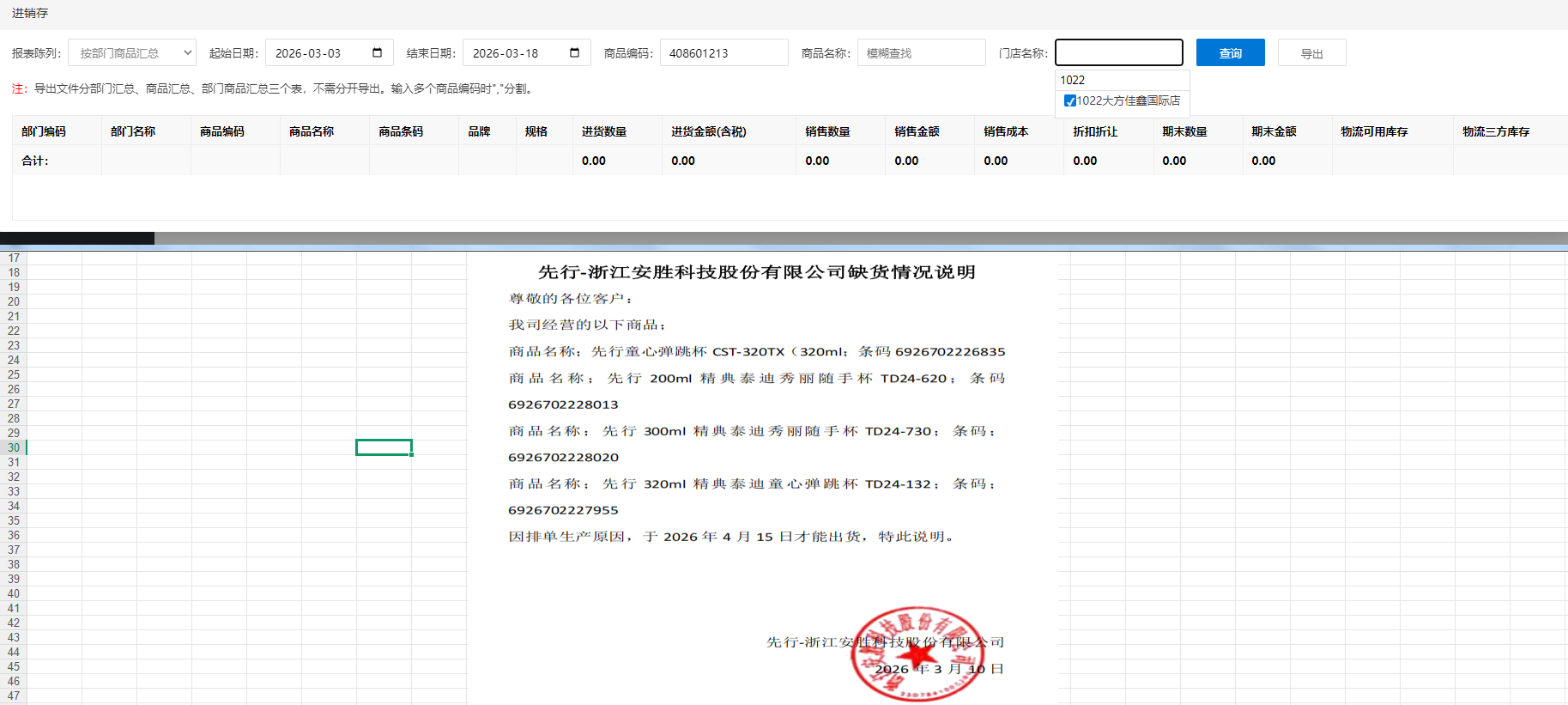This screenshot has width=1568, height=705.
Task: Select spreadsheet row header 30
Action: click(x=14, y=447)
